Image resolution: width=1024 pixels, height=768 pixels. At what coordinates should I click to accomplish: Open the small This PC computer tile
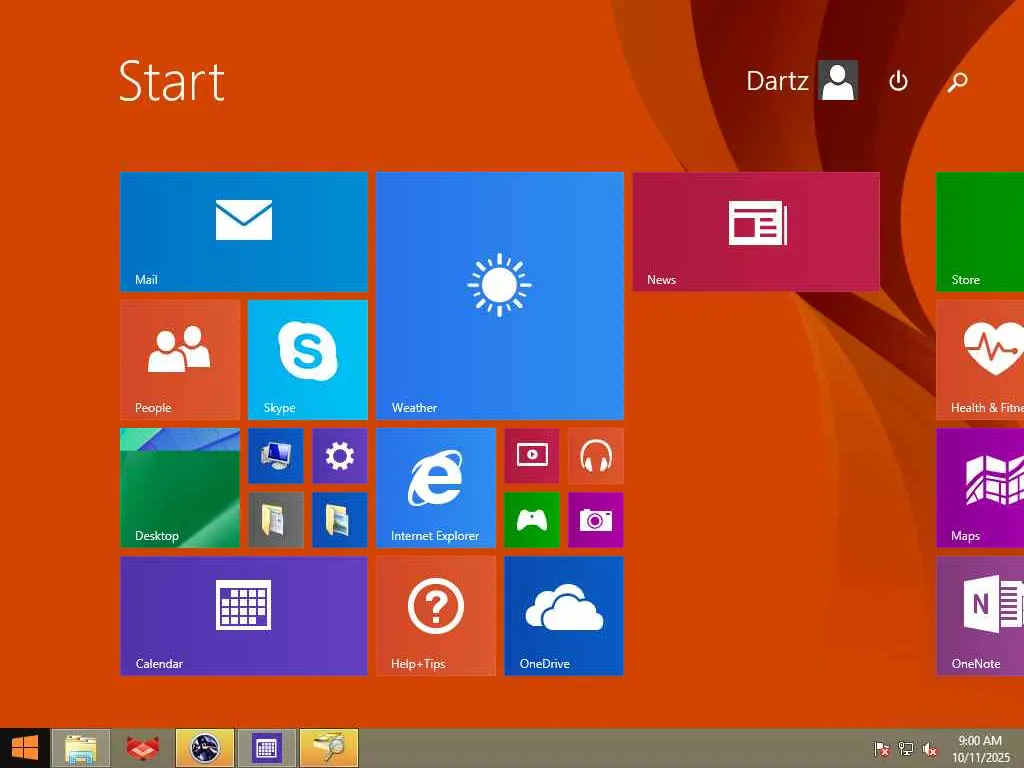click(276, 455)
